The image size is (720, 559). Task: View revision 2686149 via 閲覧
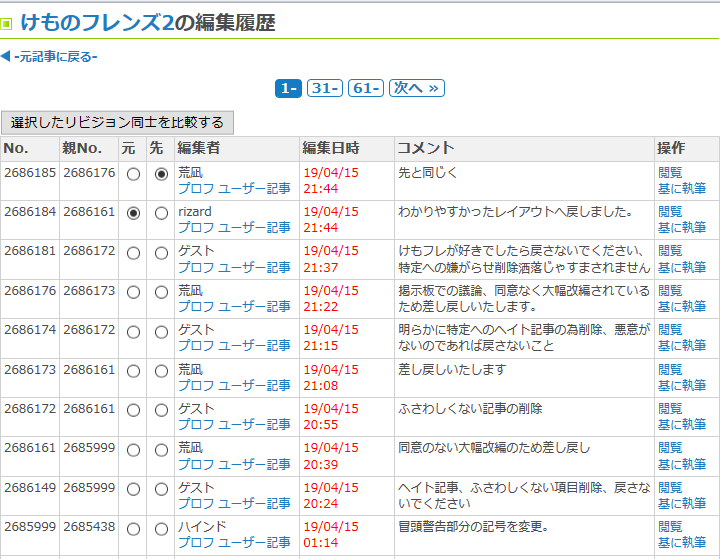tap(670, 487)
